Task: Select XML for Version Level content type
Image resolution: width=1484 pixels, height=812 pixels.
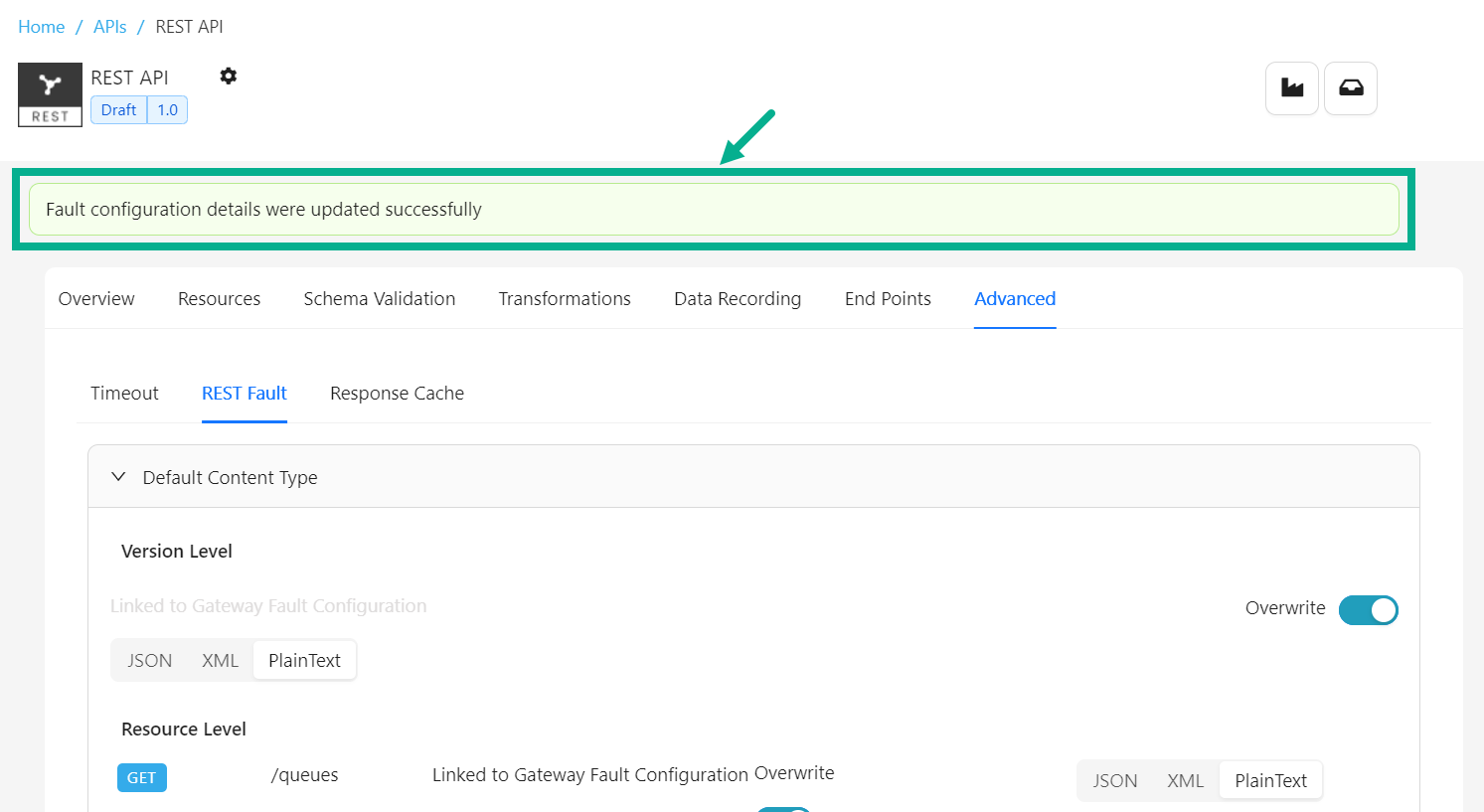Action: pyautogui.click(x=220, y=661)
